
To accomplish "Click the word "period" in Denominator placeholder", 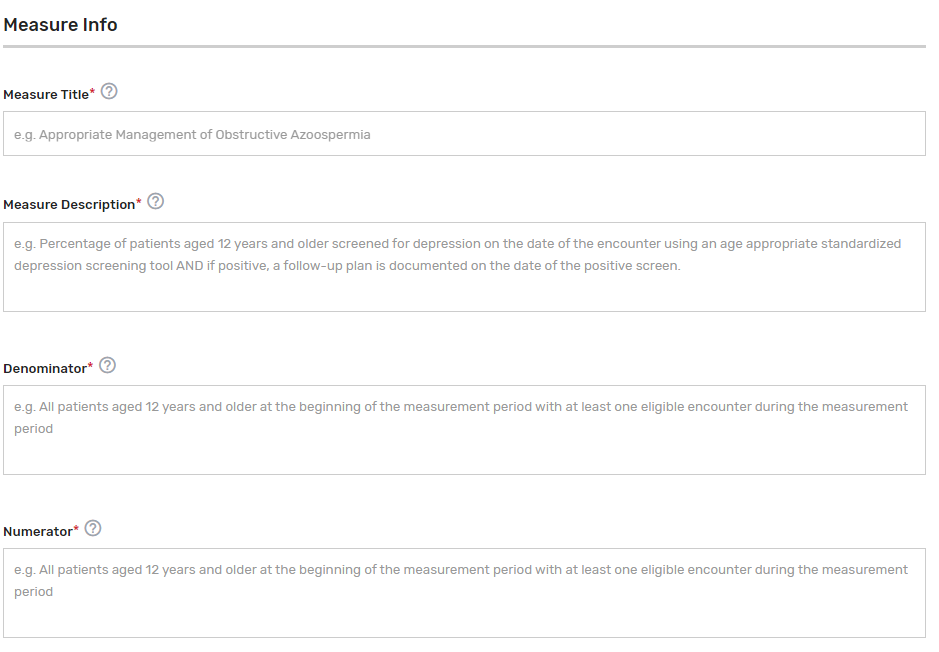I will (34, 429).
